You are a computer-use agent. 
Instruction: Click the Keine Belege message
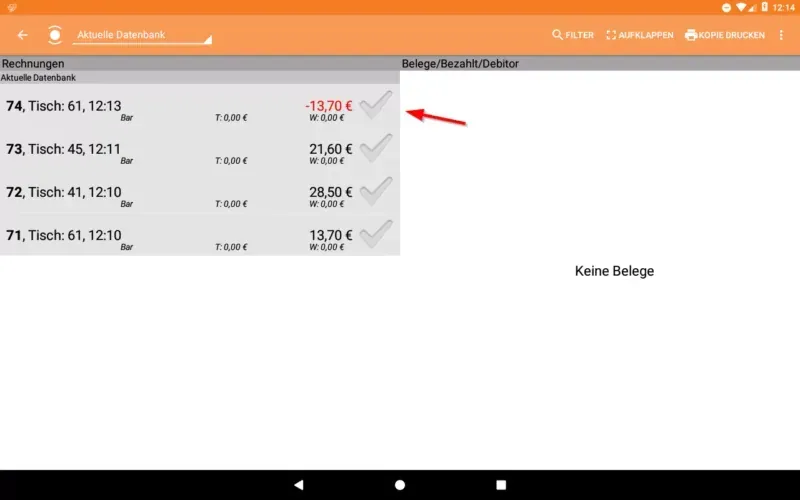[614, 271]
